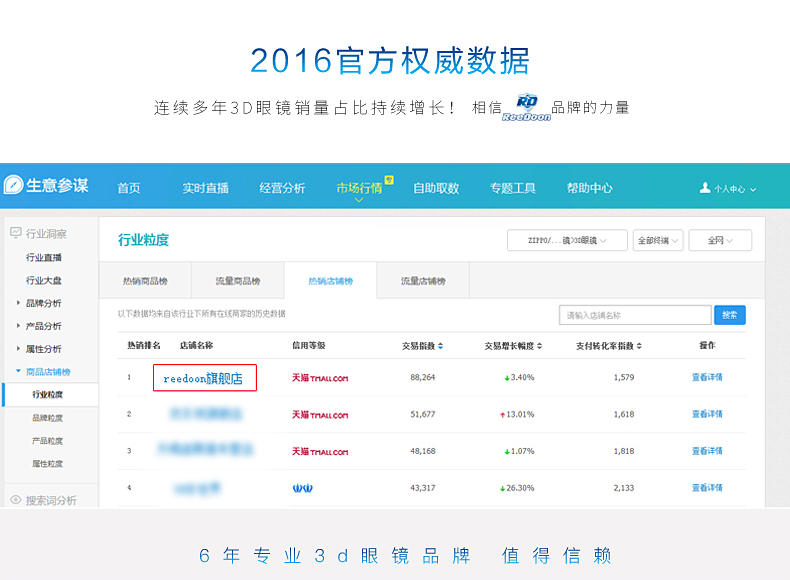790x580 pixels.
Task: Click Tmall logo in rank 1 row
Action: (x=320, y=377)
